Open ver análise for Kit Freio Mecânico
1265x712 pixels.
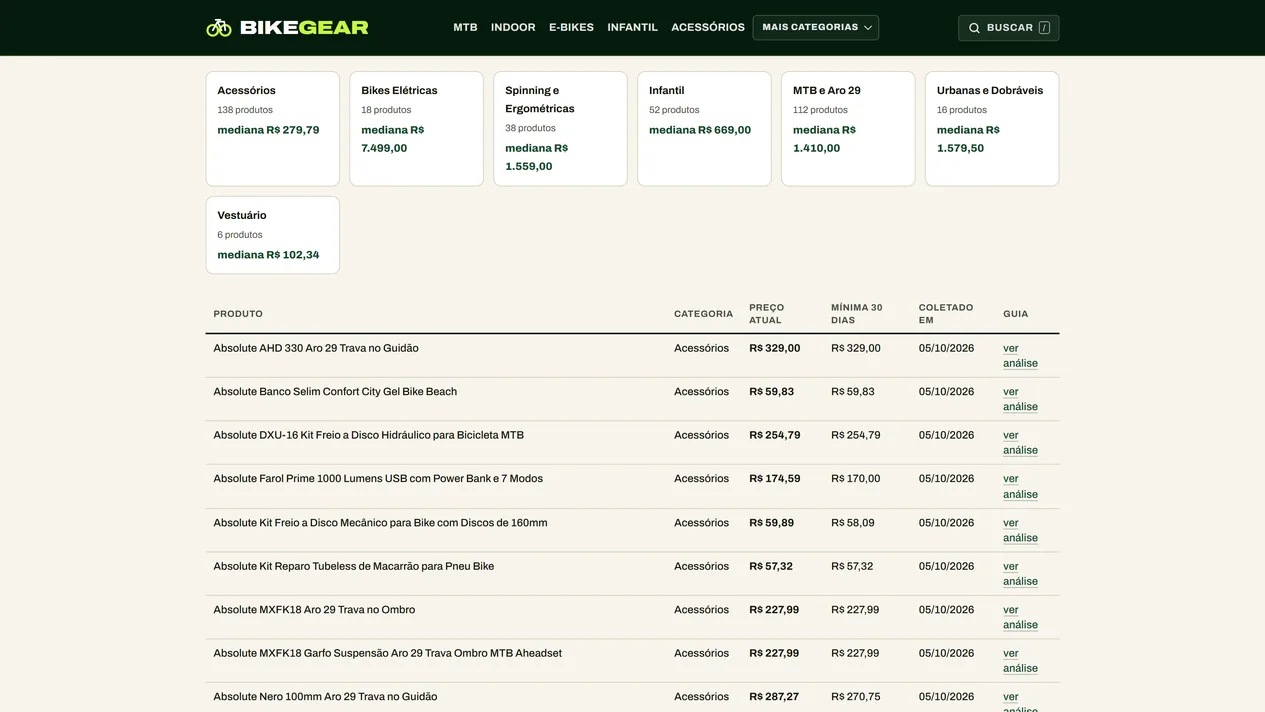(x=1020, y=530)
